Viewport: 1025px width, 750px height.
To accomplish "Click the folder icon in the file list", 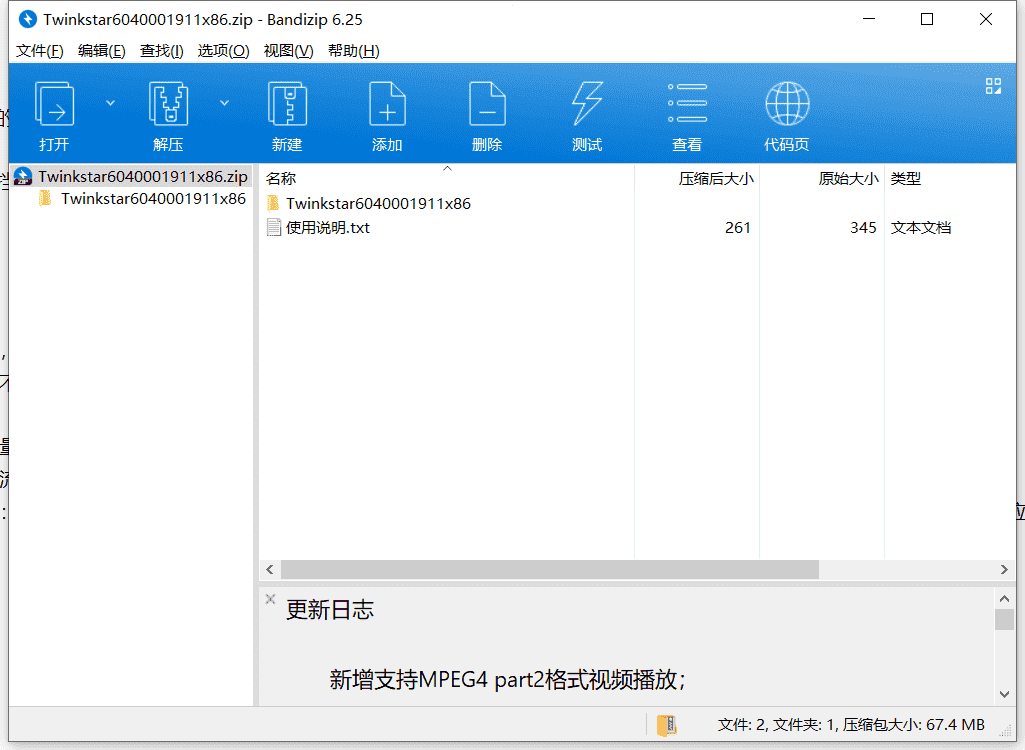I will pos(274,203).
